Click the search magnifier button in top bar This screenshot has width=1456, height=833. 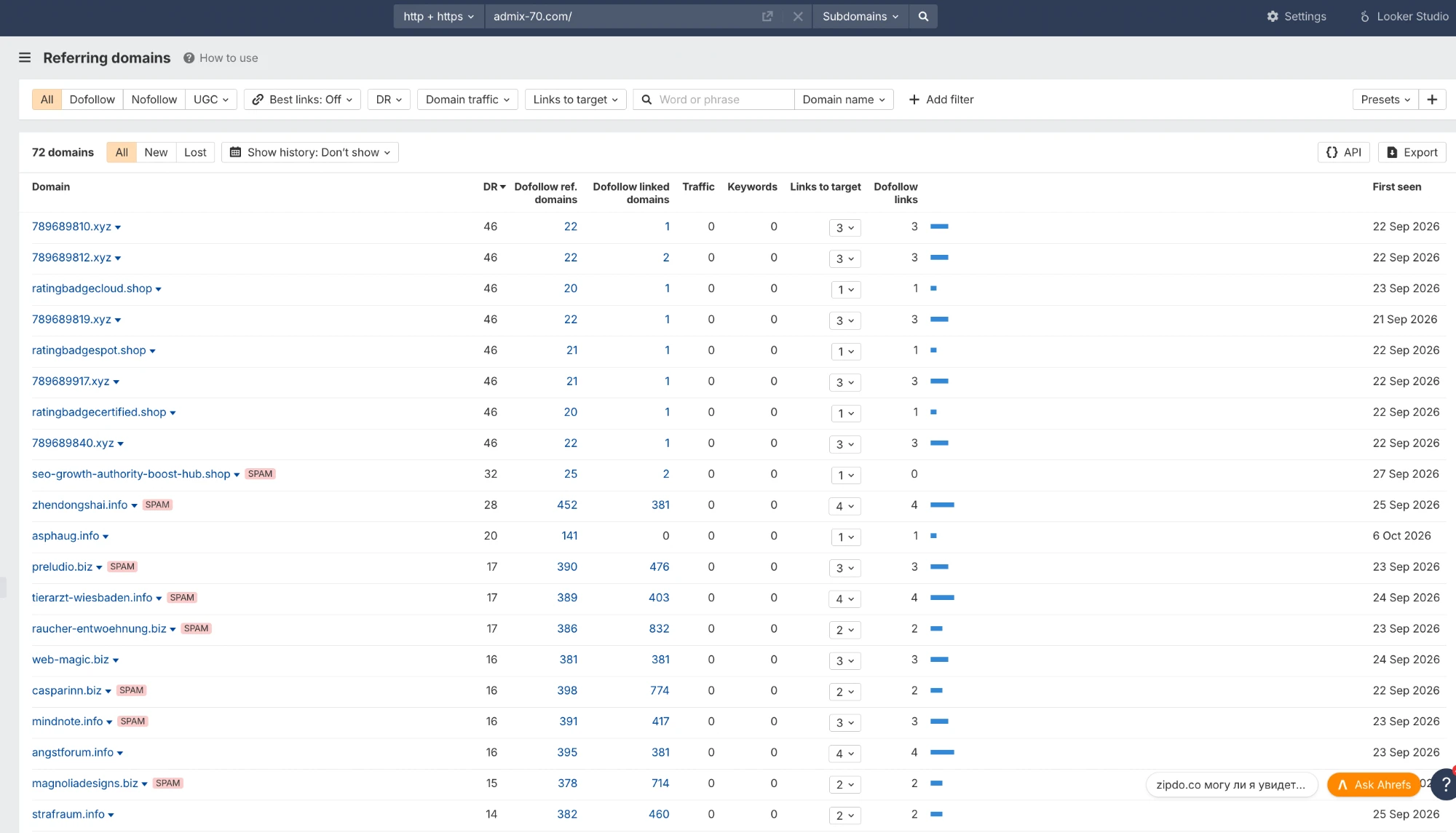923,16
